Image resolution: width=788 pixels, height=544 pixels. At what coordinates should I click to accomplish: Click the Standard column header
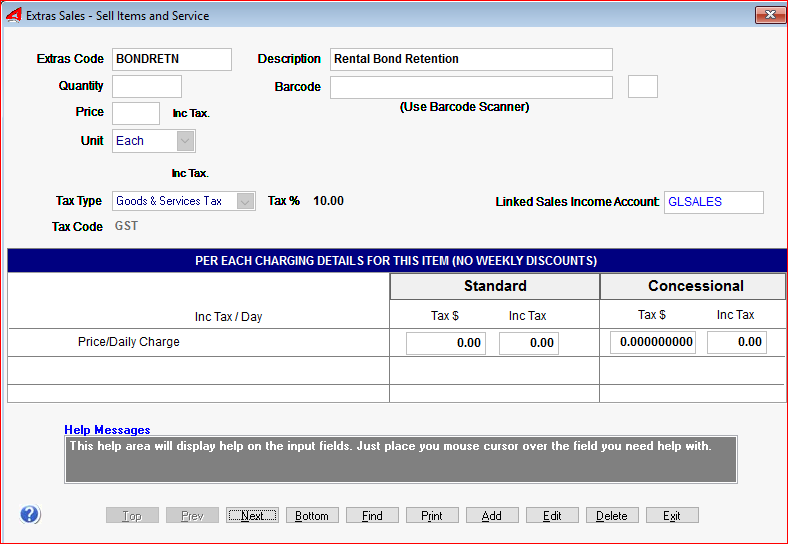coord(495,286)
